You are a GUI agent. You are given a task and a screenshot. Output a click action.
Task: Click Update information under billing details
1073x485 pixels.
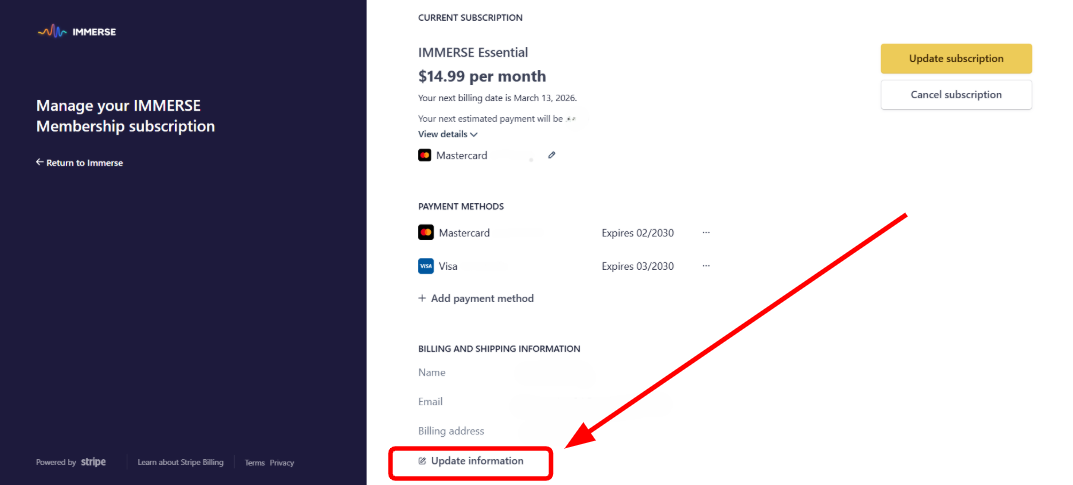[476, 461]
